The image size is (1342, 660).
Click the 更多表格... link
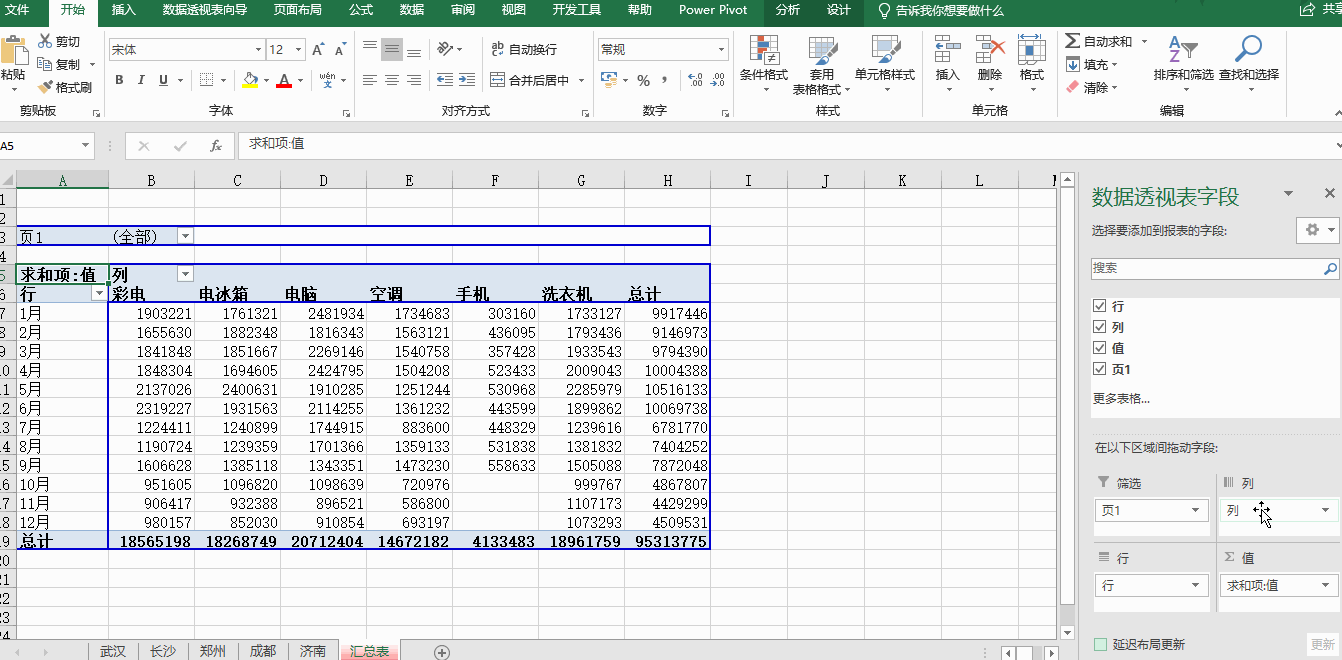point(1121,398)
